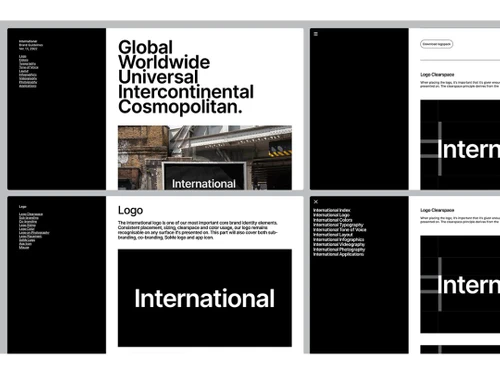Viewport: 500px width, 375px height.
Task: Click the Brand Guidelines title in sidebar
Action: click(31, 45)
